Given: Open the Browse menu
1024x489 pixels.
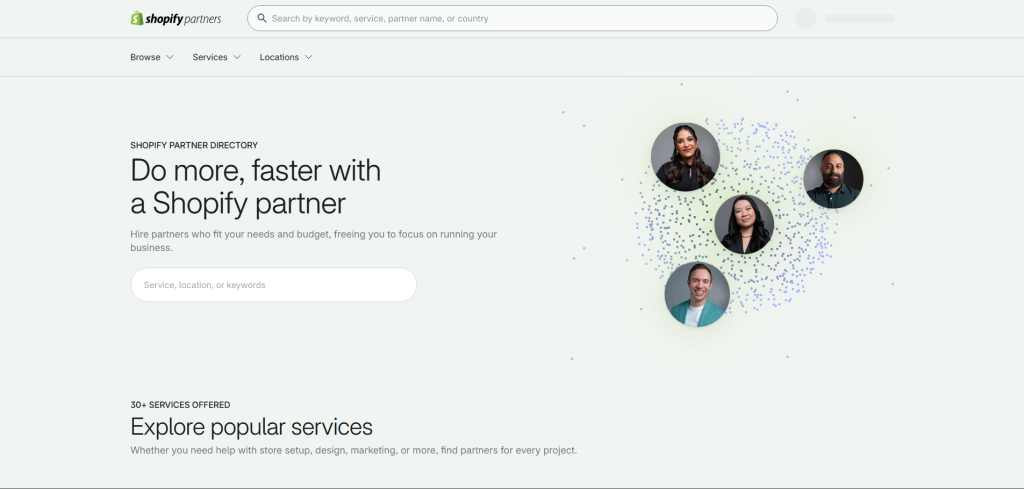Looking at the screenshot, I should click(152, 57).
